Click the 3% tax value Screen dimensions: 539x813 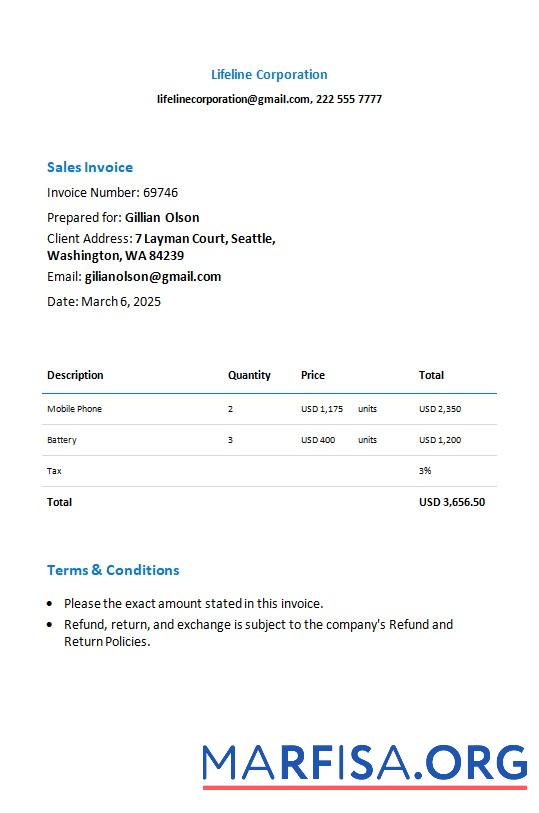point(425,471)
